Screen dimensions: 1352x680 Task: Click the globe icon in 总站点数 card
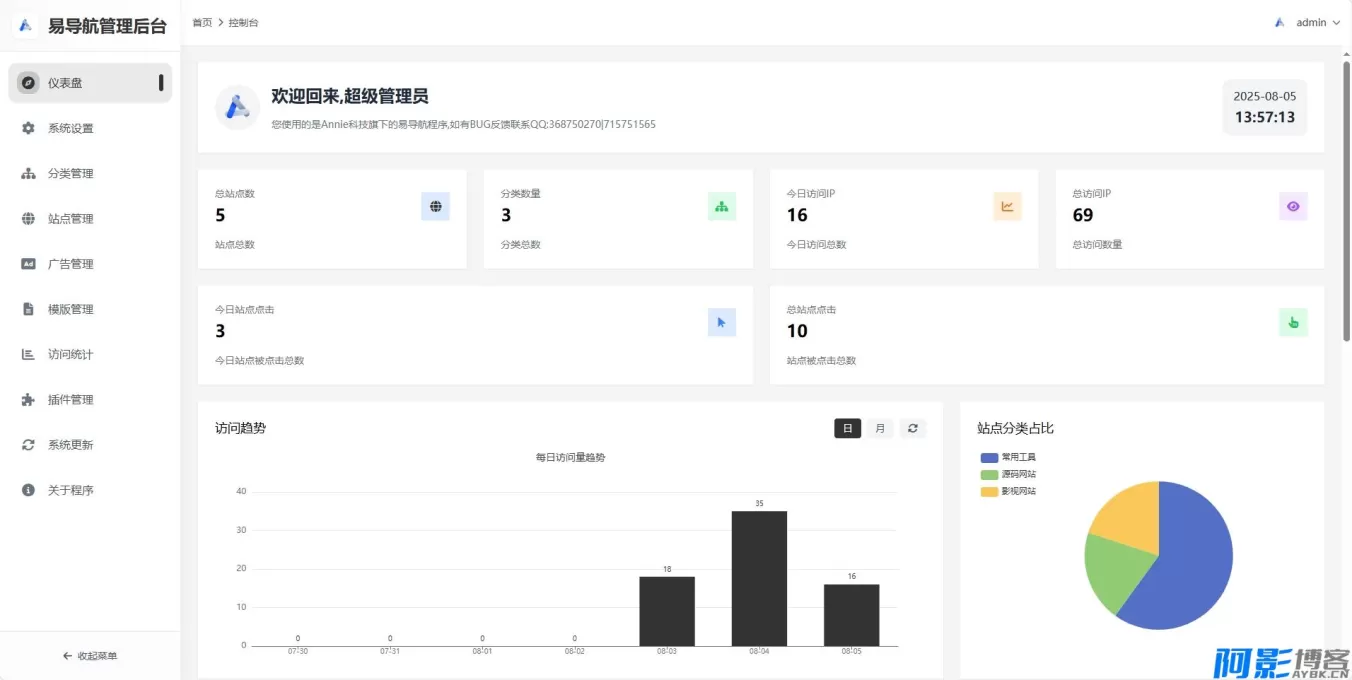pos(435,207)
